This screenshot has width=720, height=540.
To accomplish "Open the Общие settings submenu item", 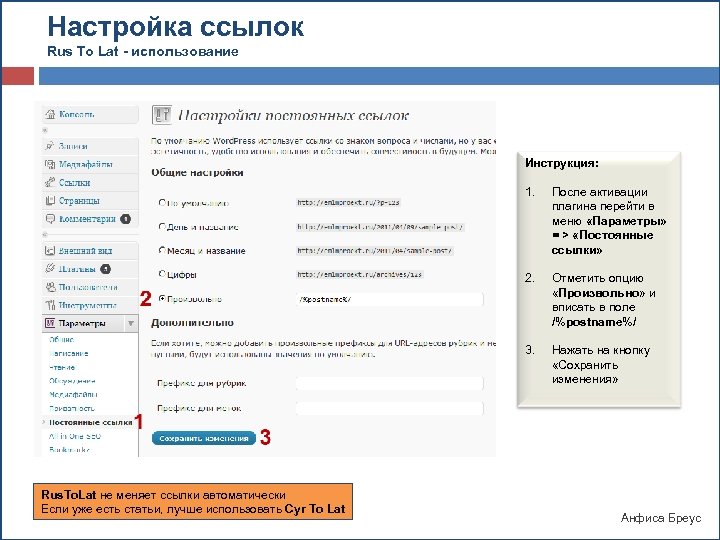I will (x=62, y=340).
